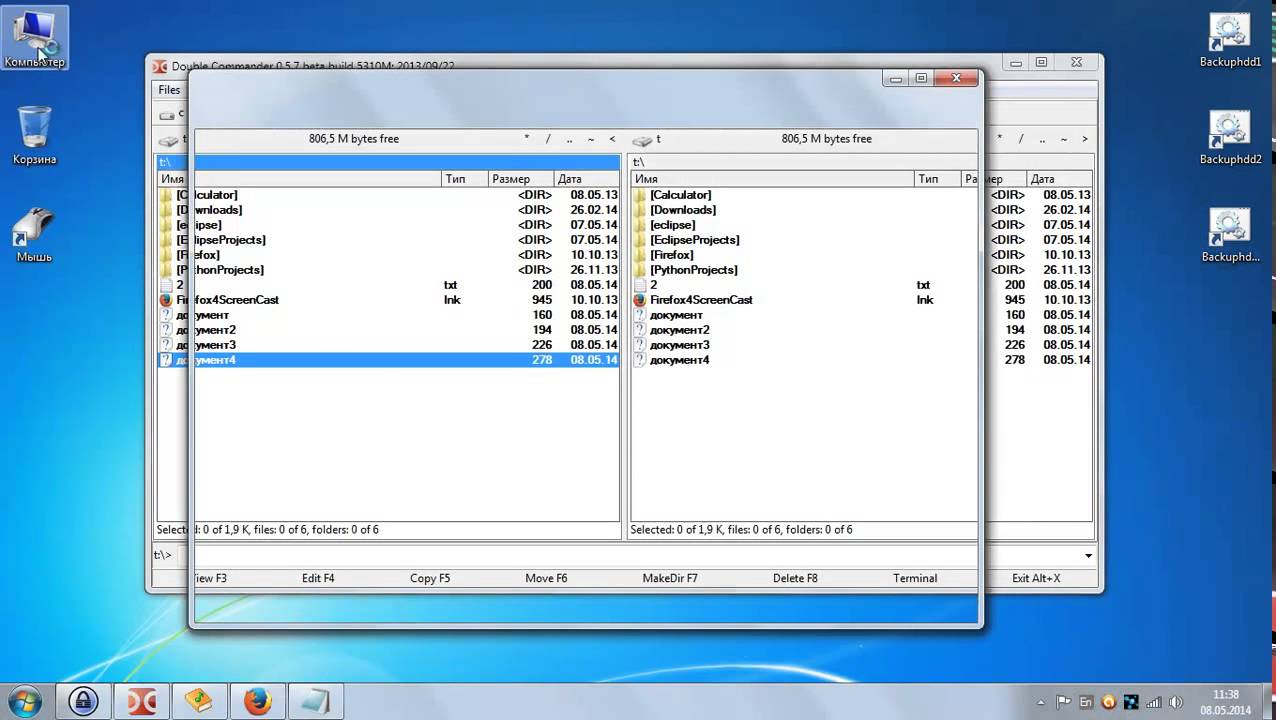
Task: Click the Firefox4ScreenCast file icon in right panel
Action: pos(640,300)
